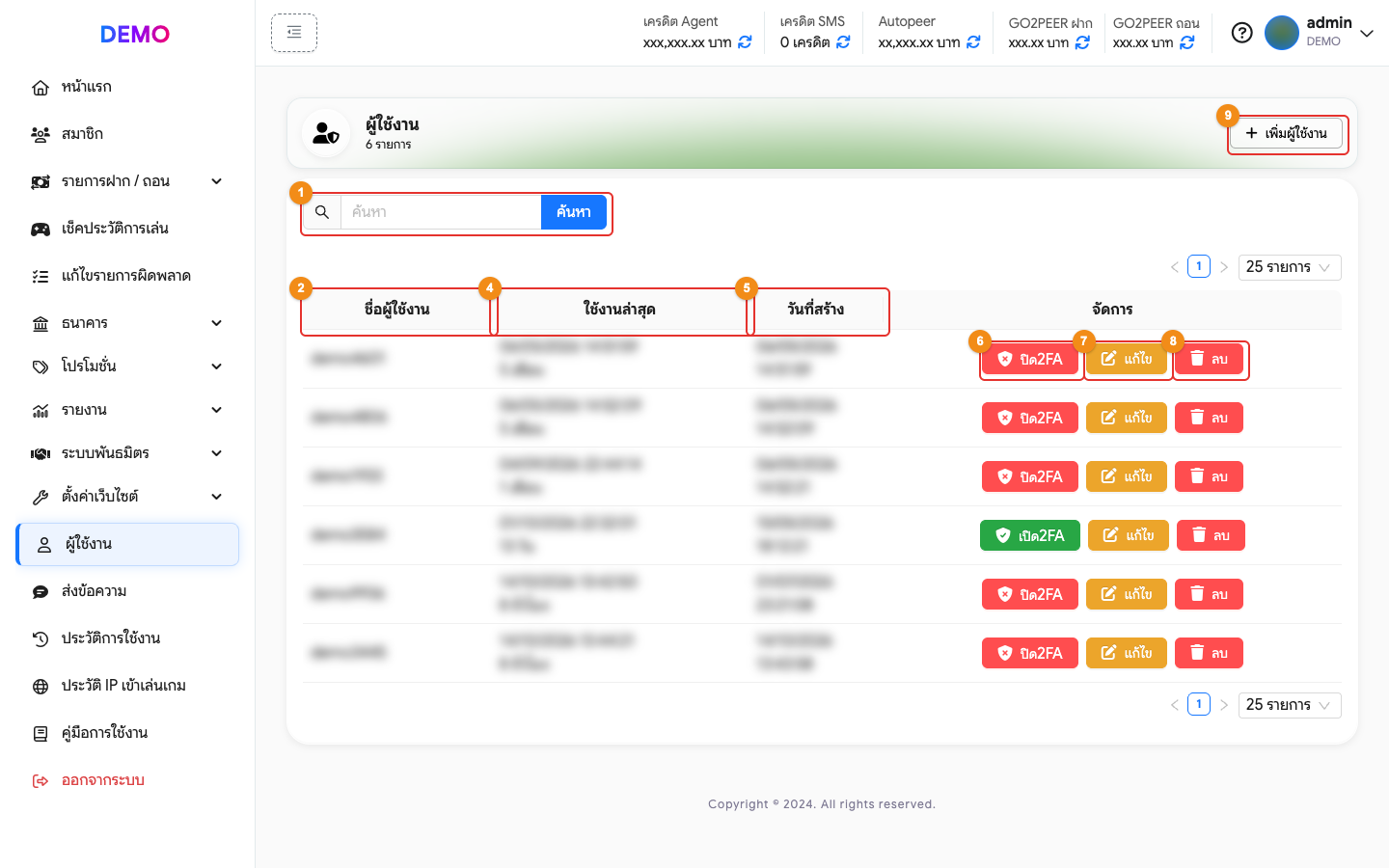Refresh the เครดิต Agent balance

click(x=745, y=42)
